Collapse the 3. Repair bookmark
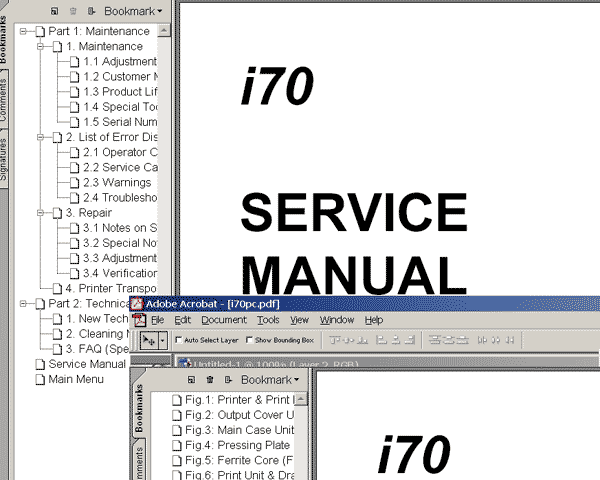 pyautogui.click(x=41, y=213)
